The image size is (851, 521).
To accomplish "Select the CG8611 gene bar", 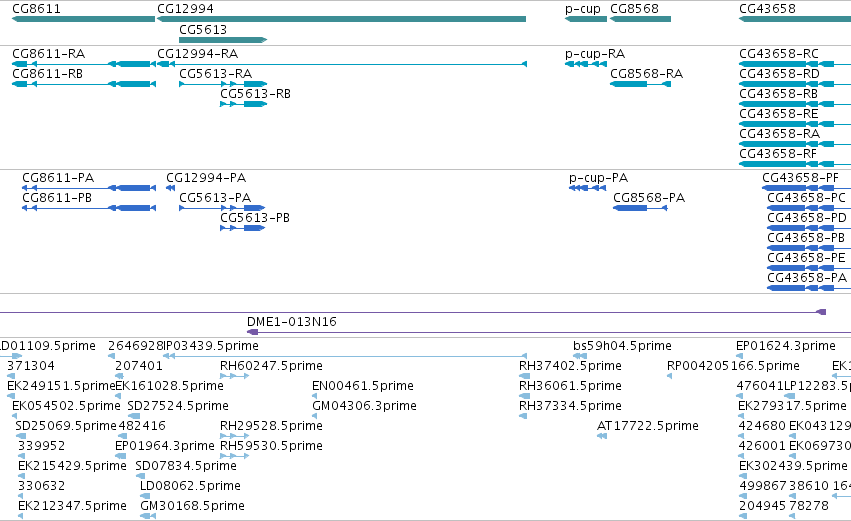I will pos(84,19).
